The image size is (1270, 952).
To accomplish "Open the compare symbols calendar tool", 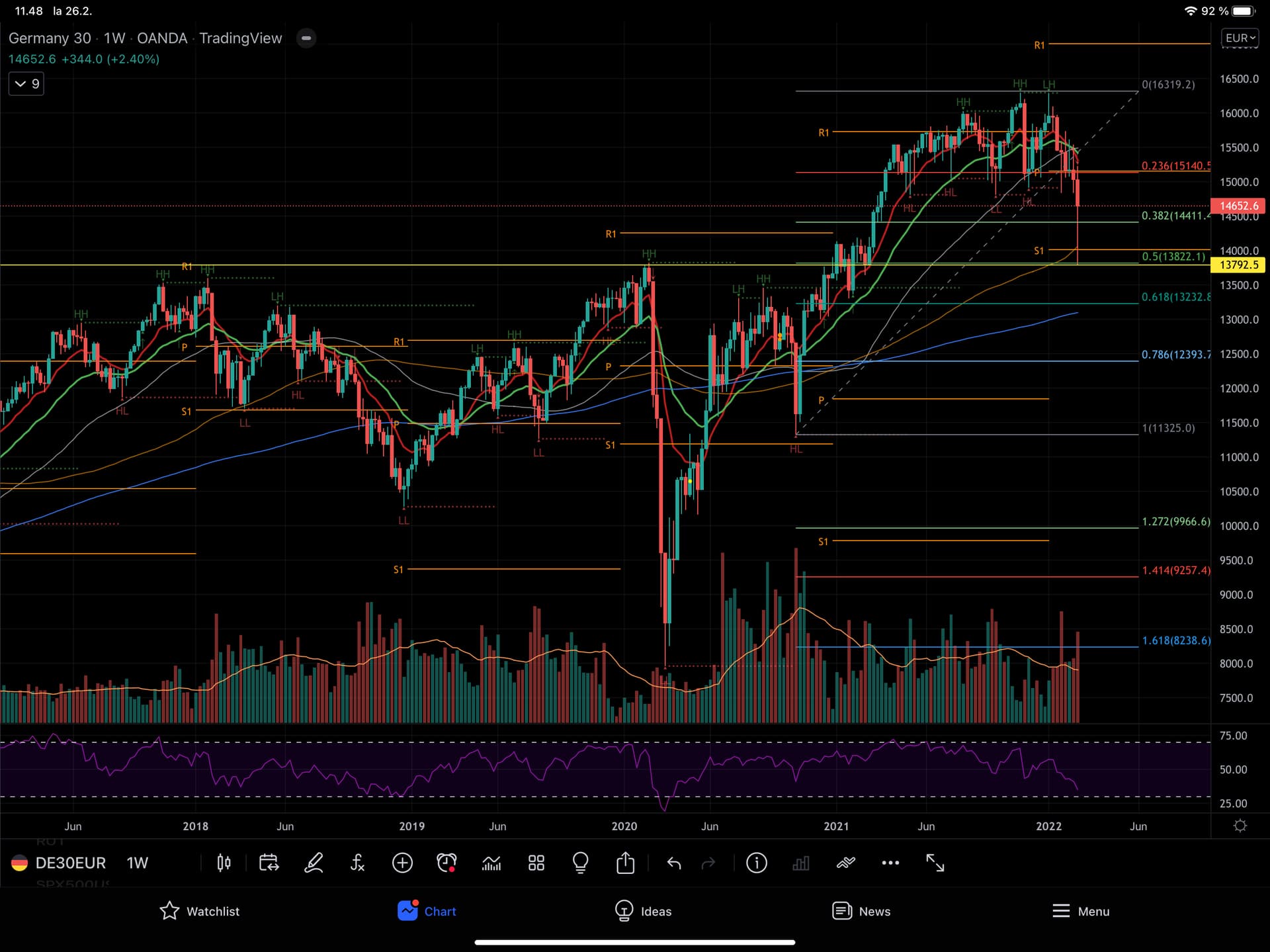I will 269,863.
